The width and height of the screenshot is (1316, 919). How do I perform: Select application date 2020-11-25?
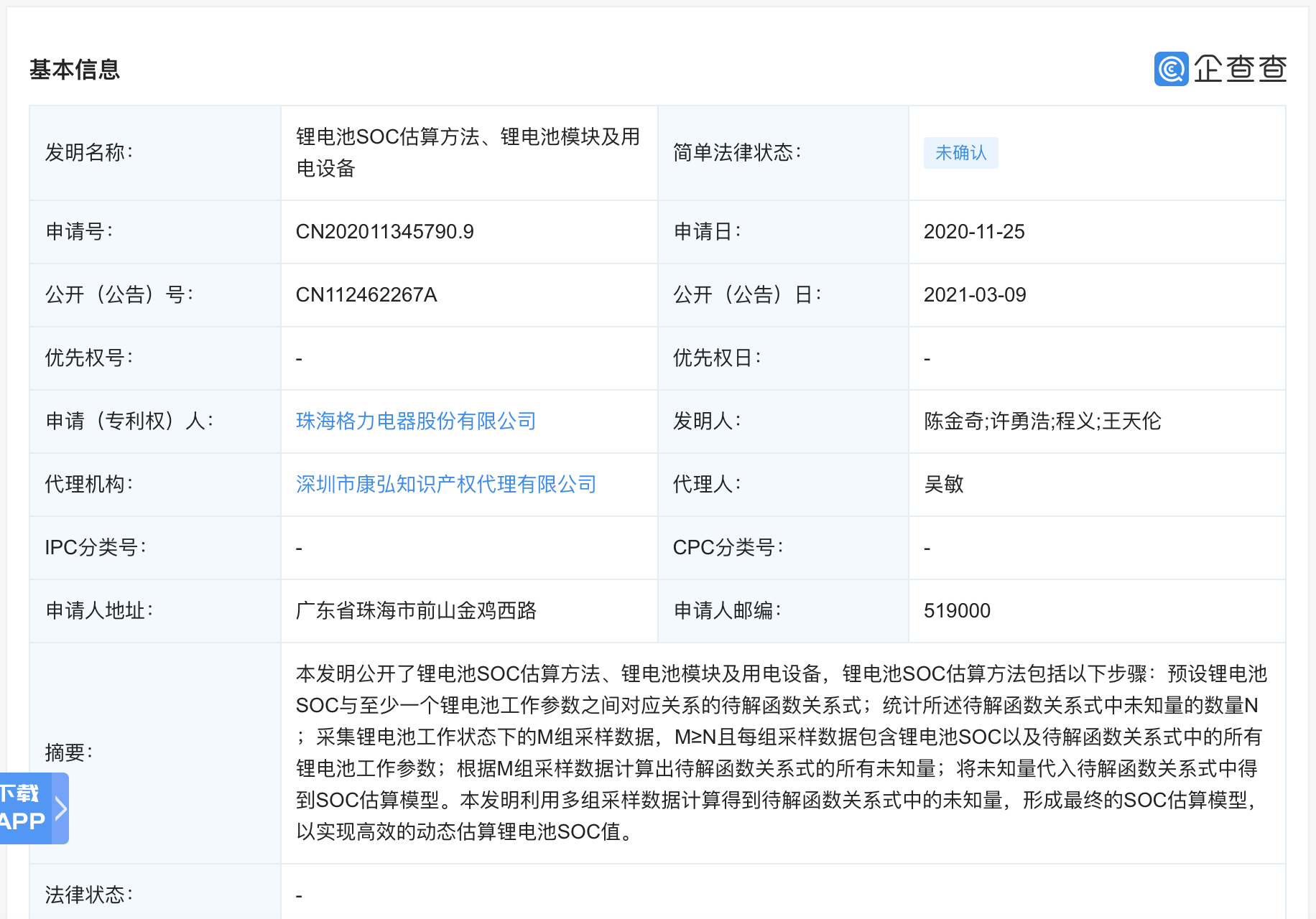(x=974, y=231)
